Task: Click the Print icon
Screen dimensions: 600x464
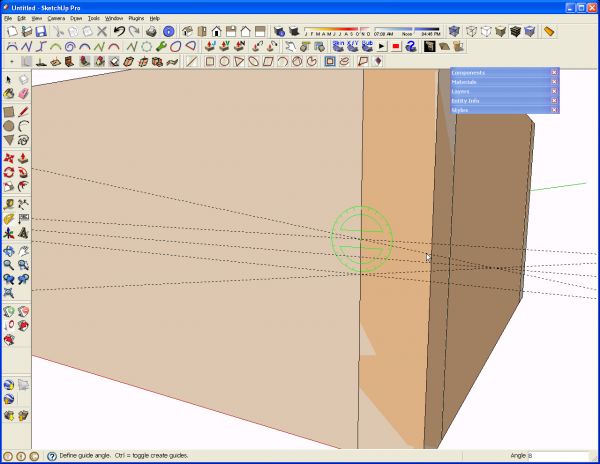Action: (152, 31)
